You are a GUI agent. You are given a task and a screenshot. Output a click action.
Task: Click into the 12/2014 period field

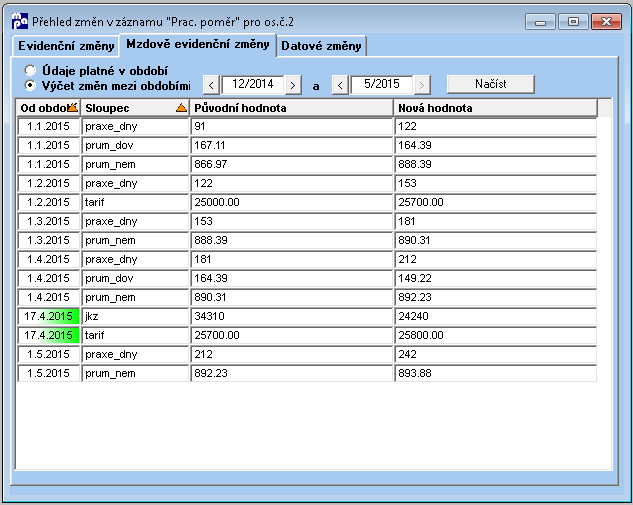point(252,84)
